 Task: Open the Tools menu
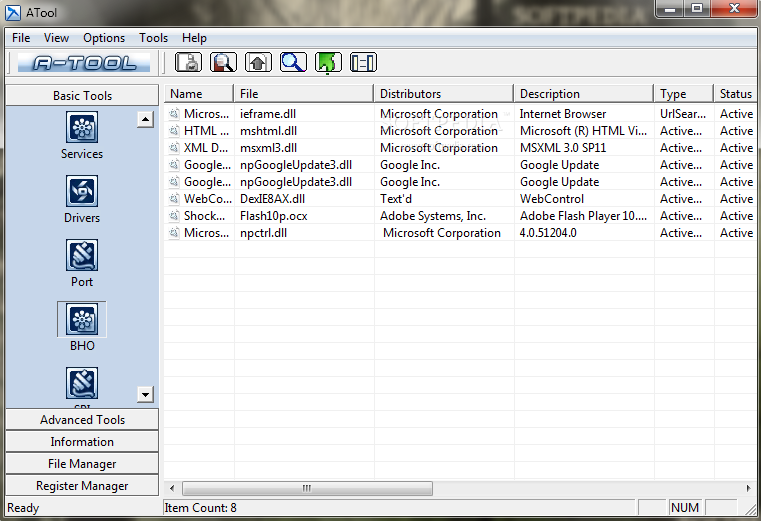point(153,38)
